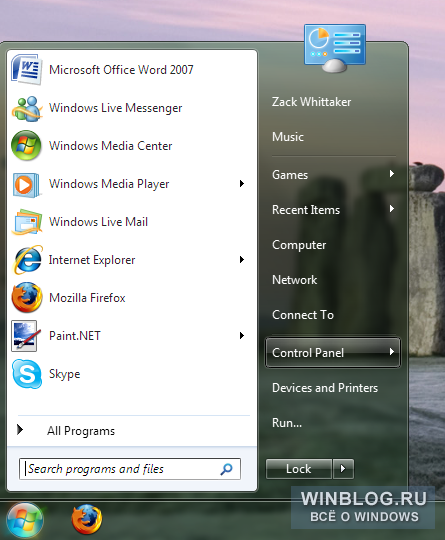Open the Microsoft Office Word 2007 icon

[x=27, y=70]
